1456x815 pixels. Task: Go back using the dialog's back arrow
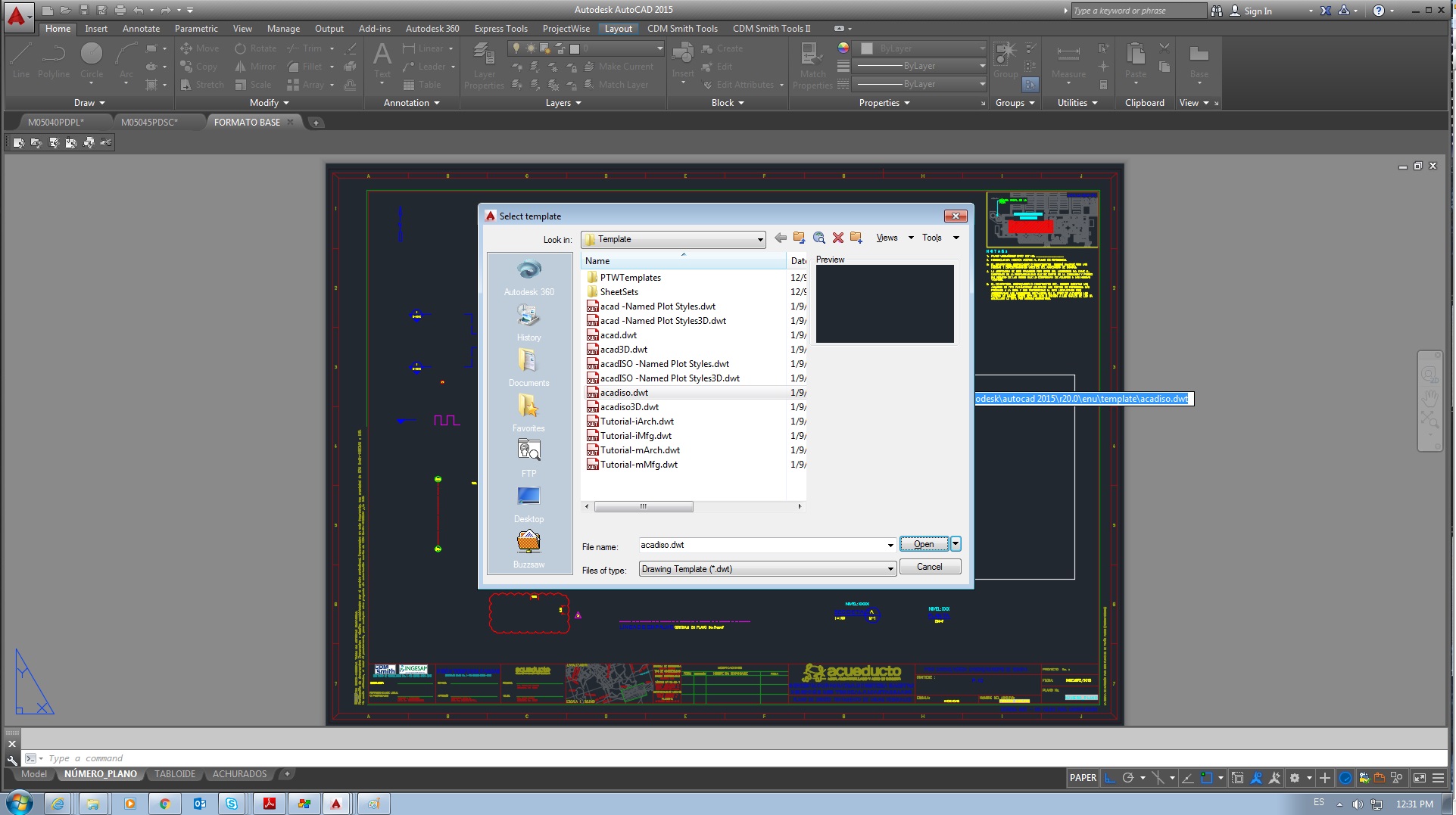(781, 238)
